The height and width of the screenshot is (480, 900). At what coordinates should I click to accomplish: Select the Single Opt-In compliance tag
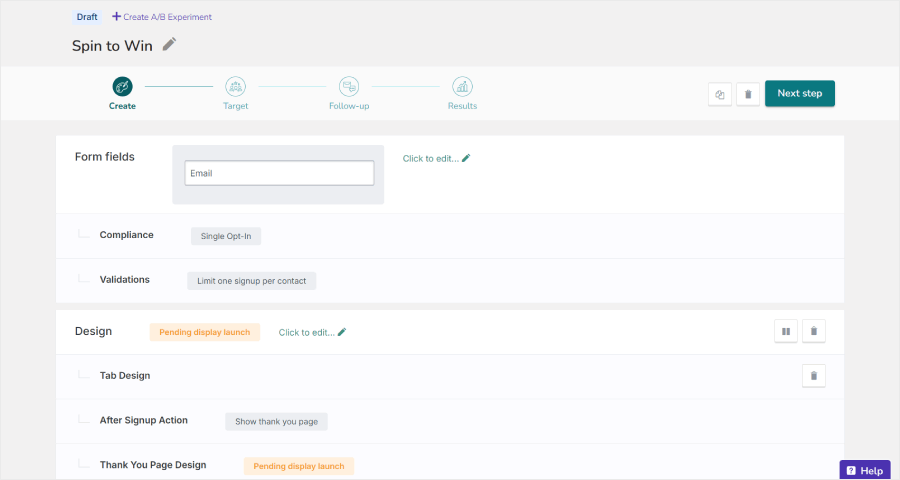[226, 236]
